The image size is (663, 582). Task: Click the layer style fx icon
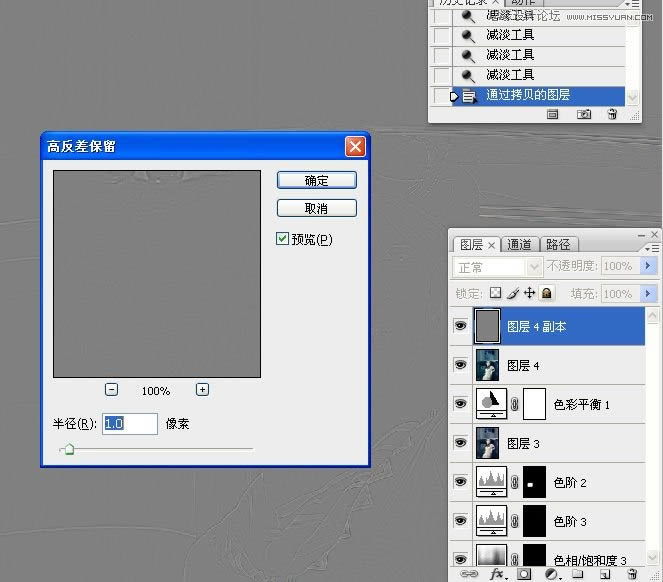click(497, 574)
